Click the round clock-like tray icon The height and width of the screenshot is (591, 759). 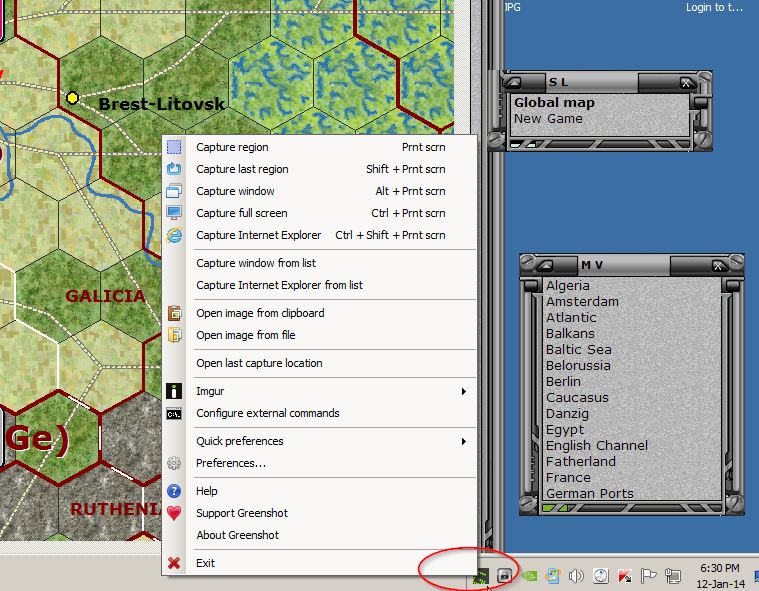click(x=601, y=576)
